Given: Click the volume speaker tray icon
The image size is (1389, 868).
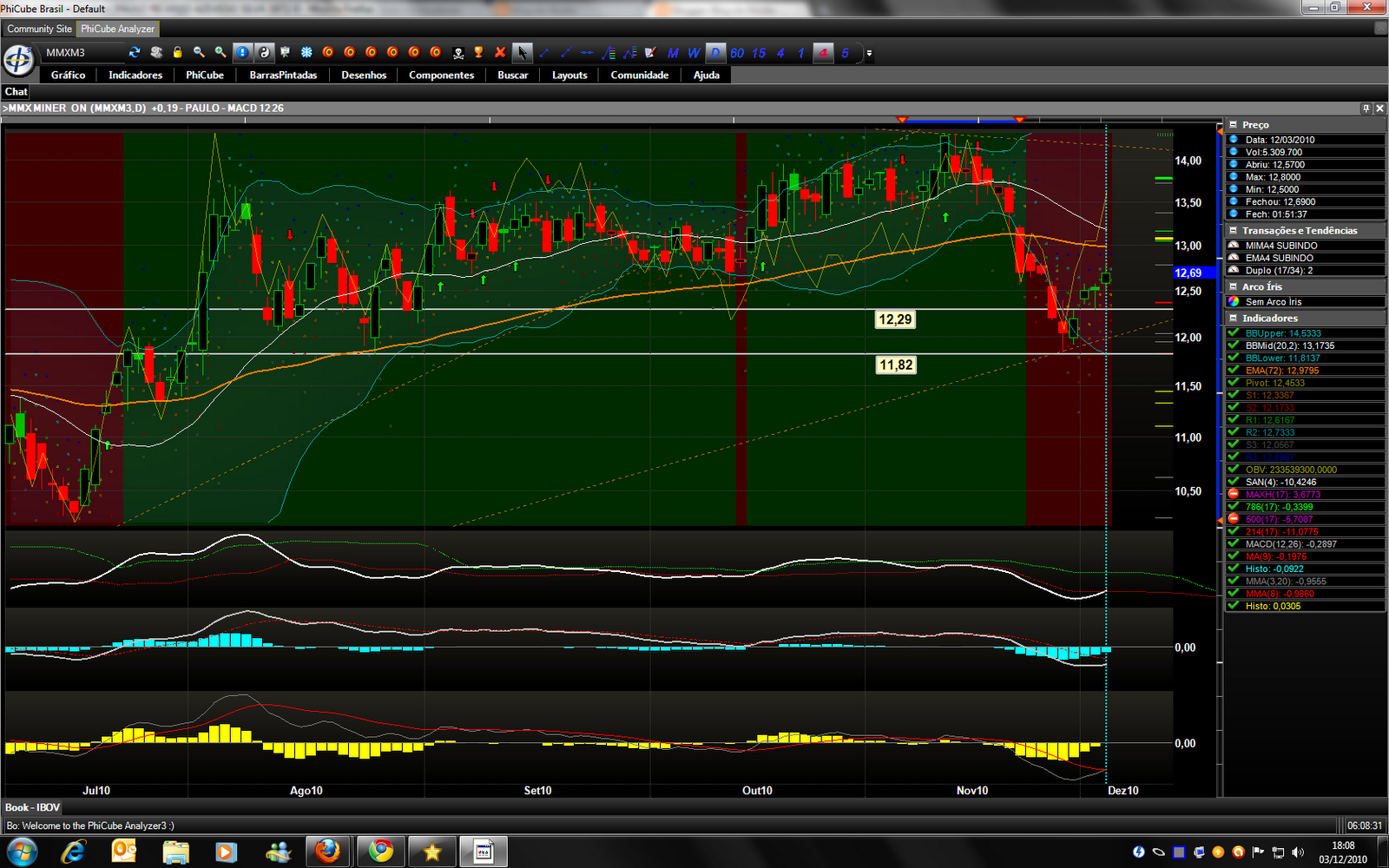Looking at the screenshot, I should point(1298,852).
